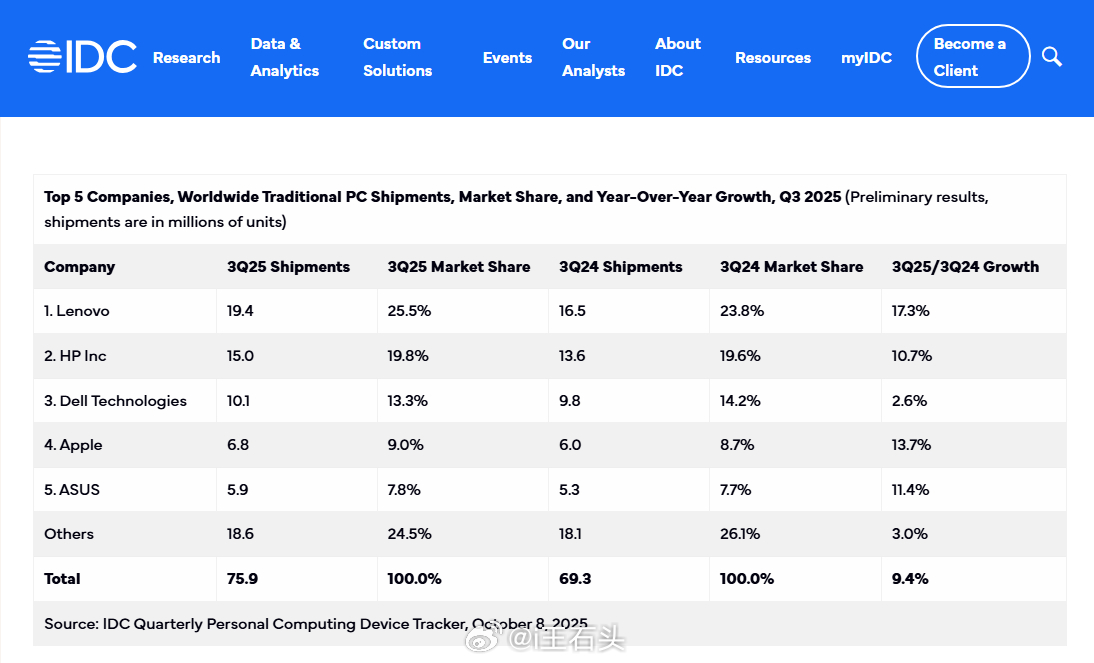
Task: Click the '1. Lenovo' row label
Action: pyautogui.click(x=77, y=311)
